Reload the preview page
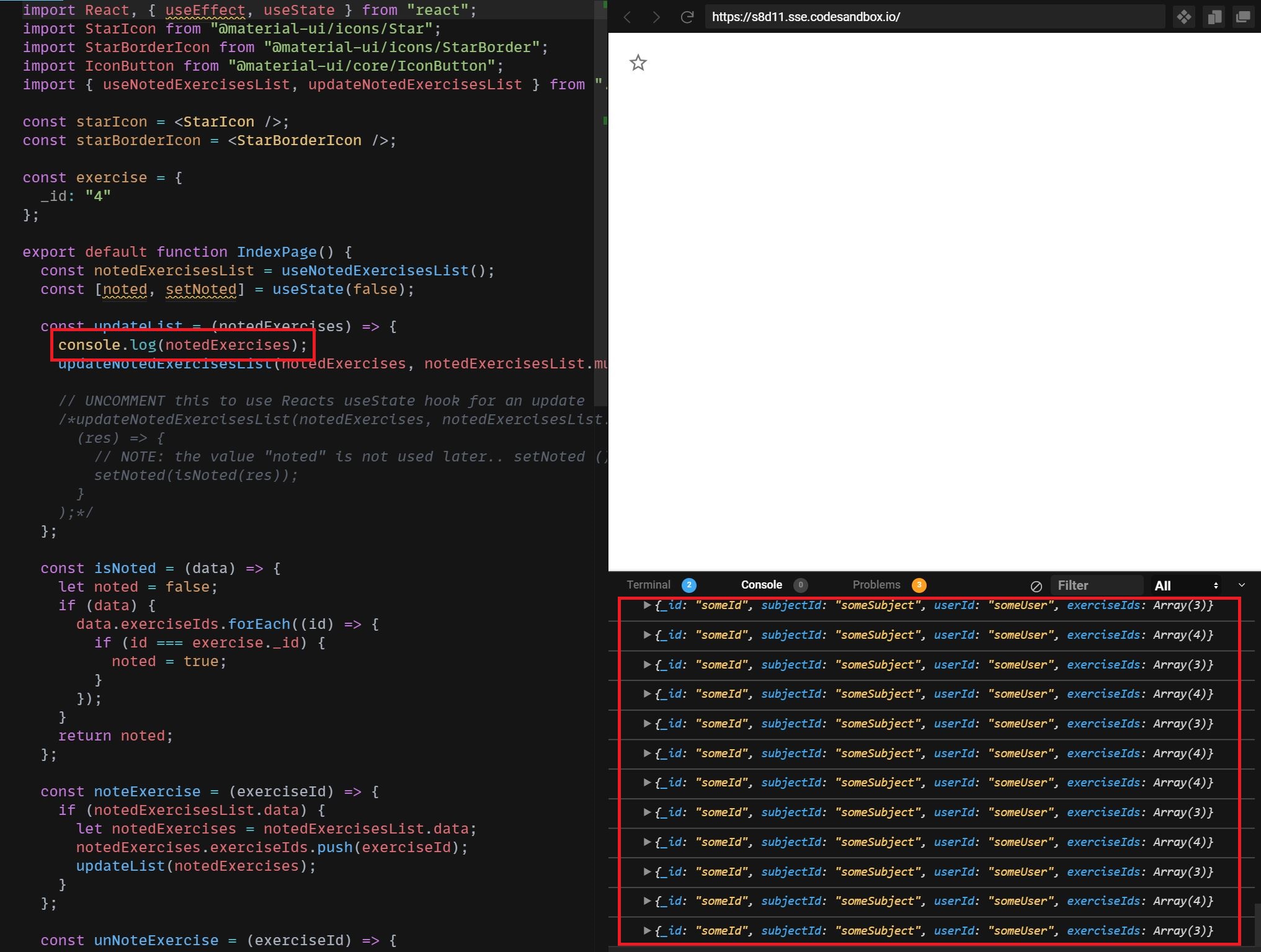This screenshot has width=1261, height=952. pos(687,17)
